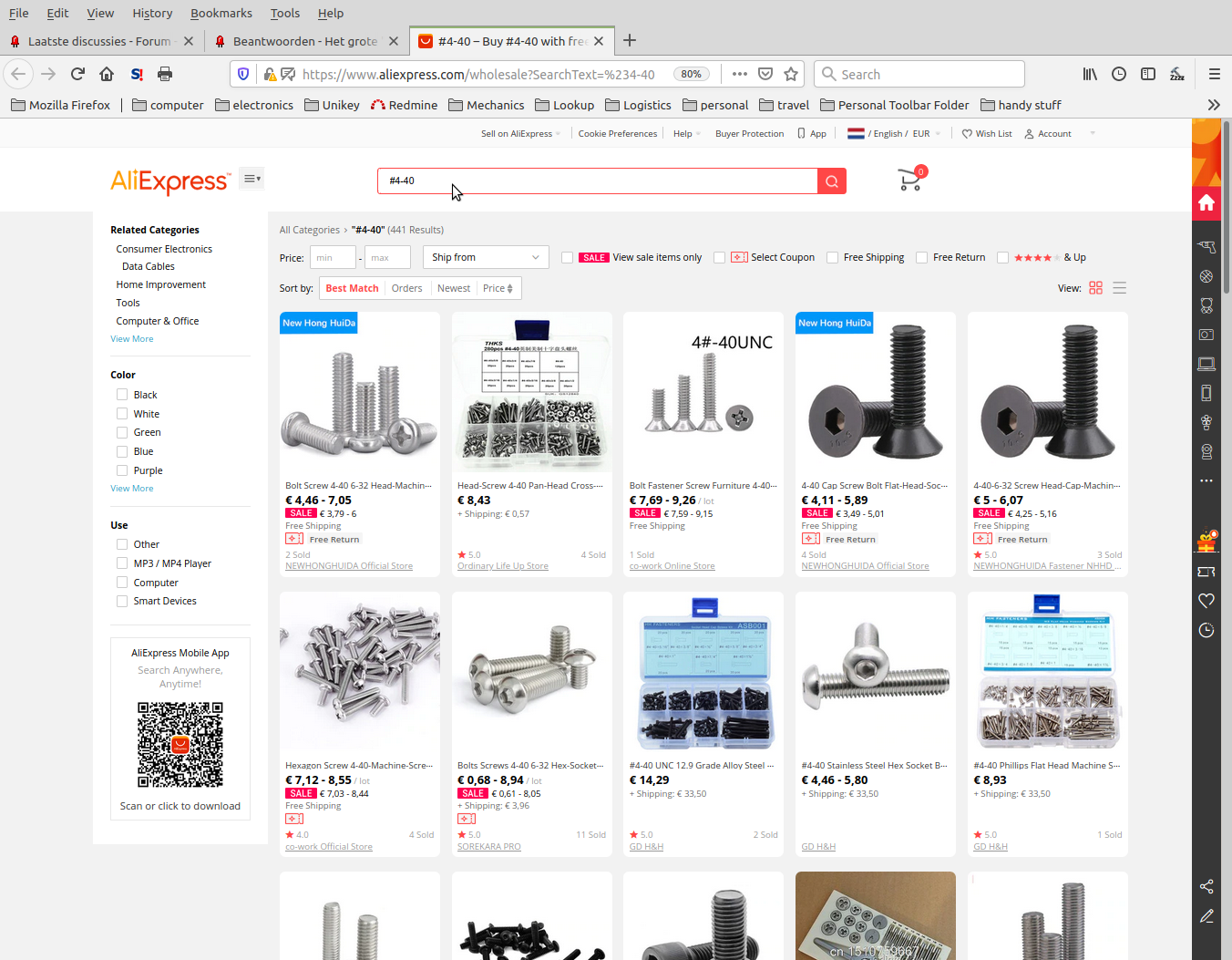
Task: Expand the Help dropdown
Action: click(687, 134)
